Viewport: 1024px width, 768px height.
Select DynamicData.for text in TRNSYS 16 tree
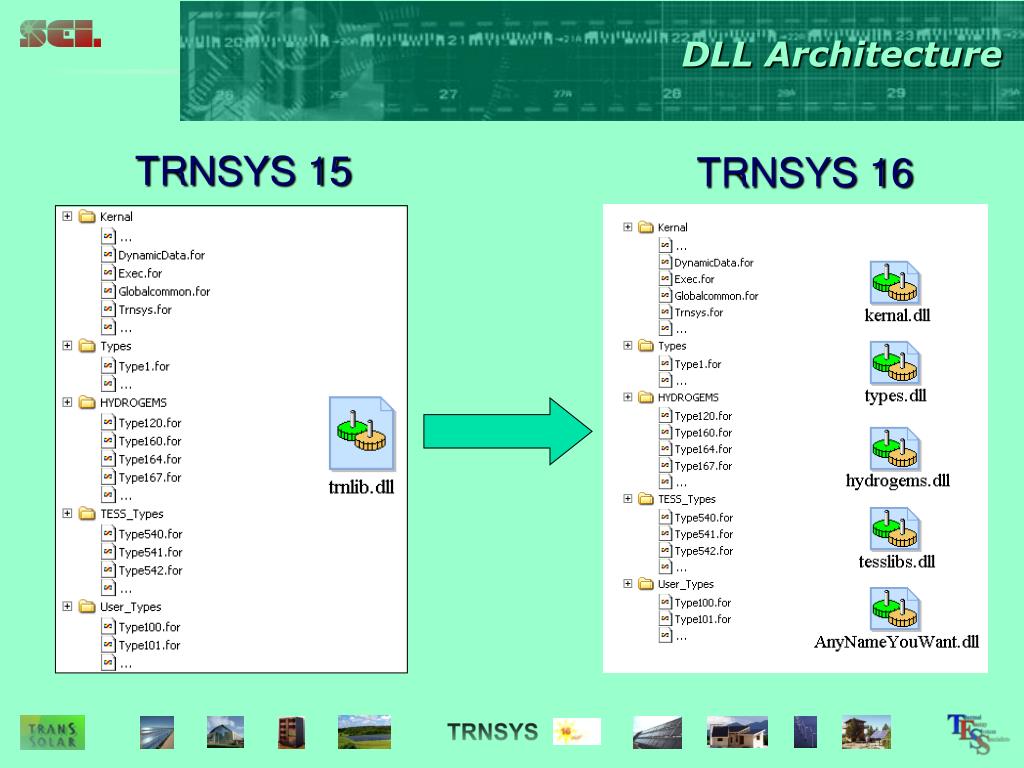pyautogui.click(x=714, y=263)
